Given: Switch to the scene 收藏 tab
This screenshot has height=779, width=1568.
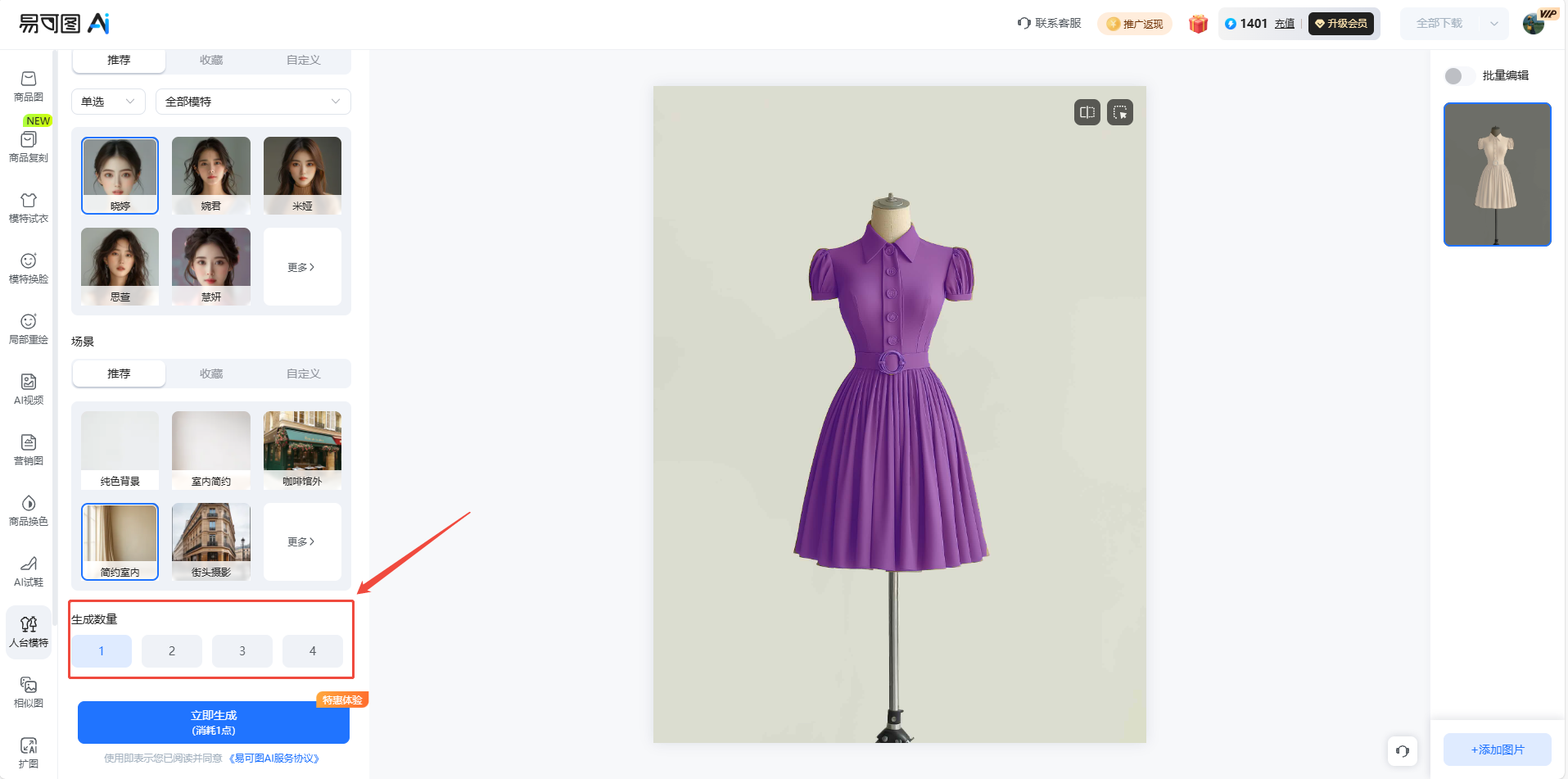Looking at the screenshot, I should tap(211, 374).
